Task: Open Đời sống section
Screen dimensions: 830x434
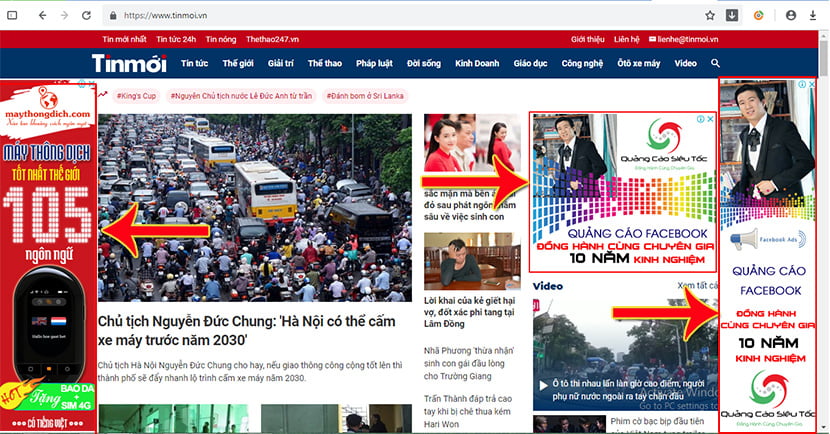Action: 423,63
